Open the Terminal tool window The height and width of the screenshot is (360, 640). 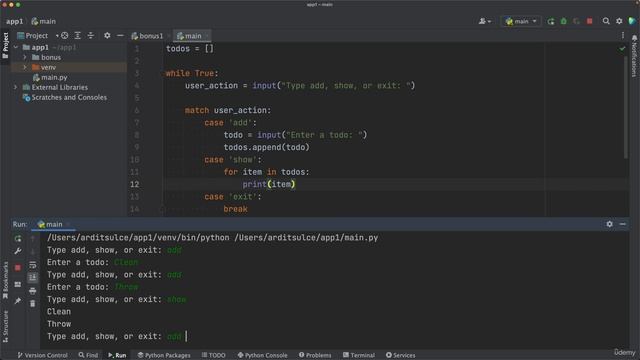(x=359, y=355)
